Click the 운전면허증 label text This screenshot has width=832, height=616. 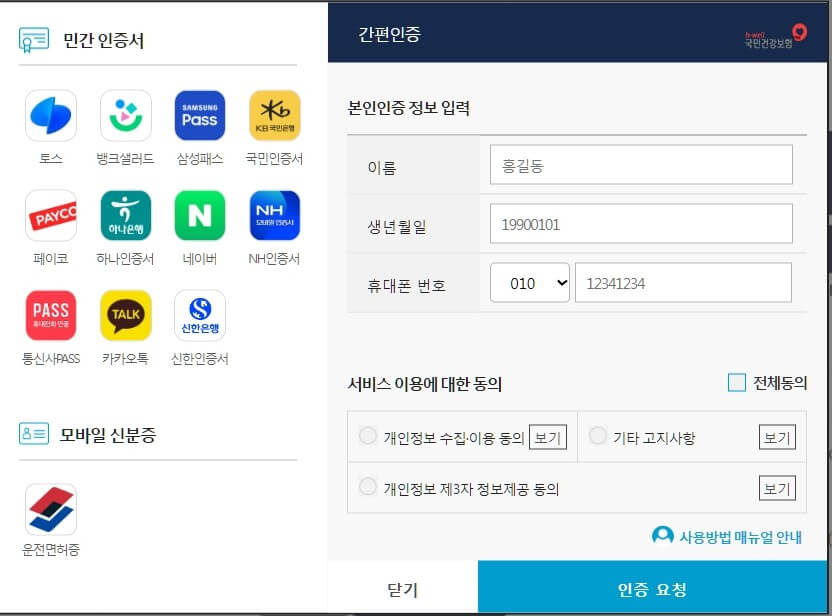(x=51, y=550)
